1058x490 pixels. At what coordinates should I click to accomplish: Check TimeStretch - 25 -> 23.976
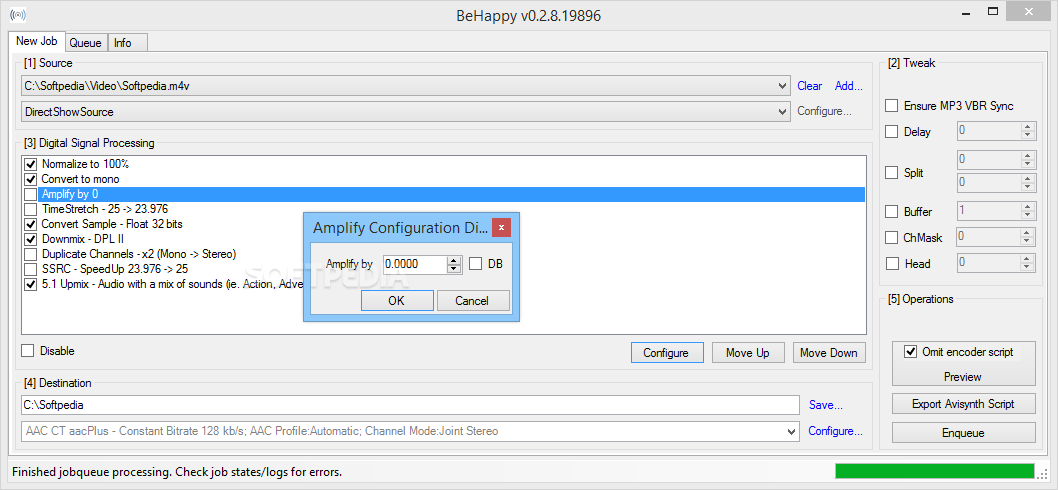point(30,209)
